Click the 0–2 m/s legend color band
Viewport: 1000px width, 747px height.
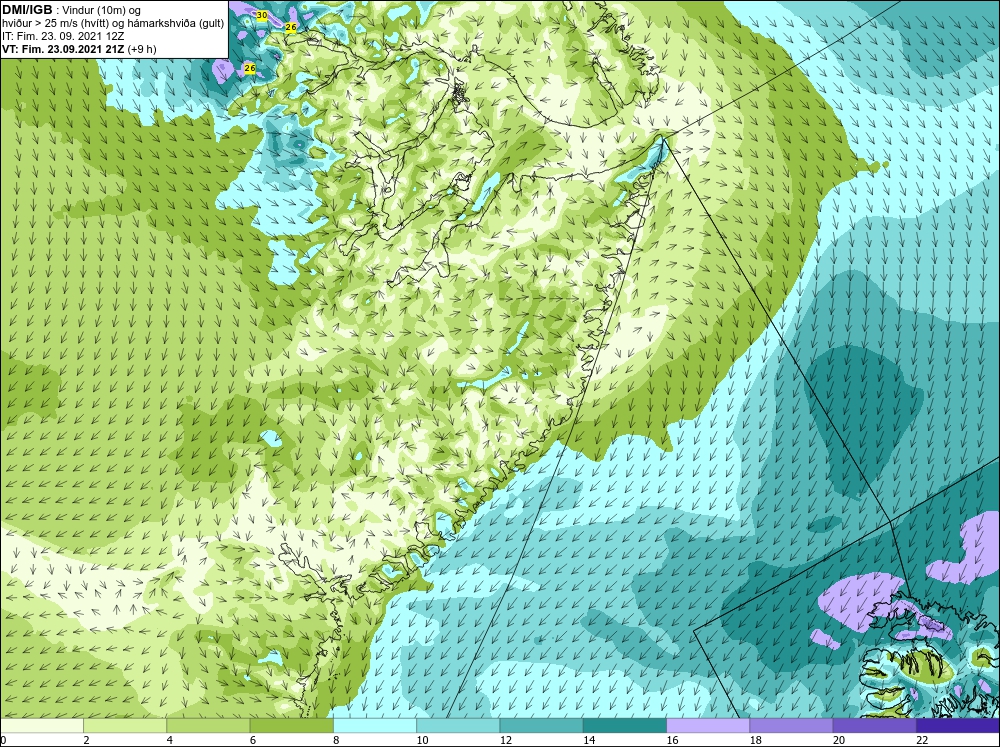pyautogui.click(x=41, y=726)
